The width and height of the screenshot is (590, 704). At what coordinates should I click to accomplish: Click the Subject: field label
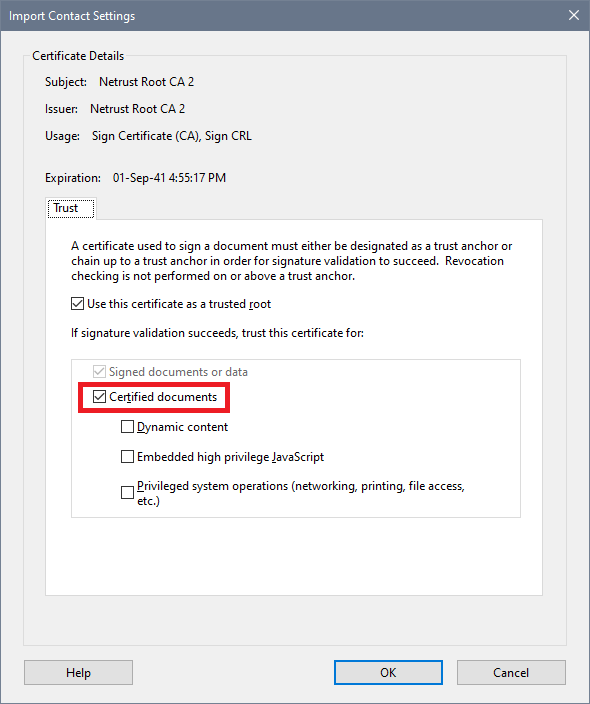66,82
